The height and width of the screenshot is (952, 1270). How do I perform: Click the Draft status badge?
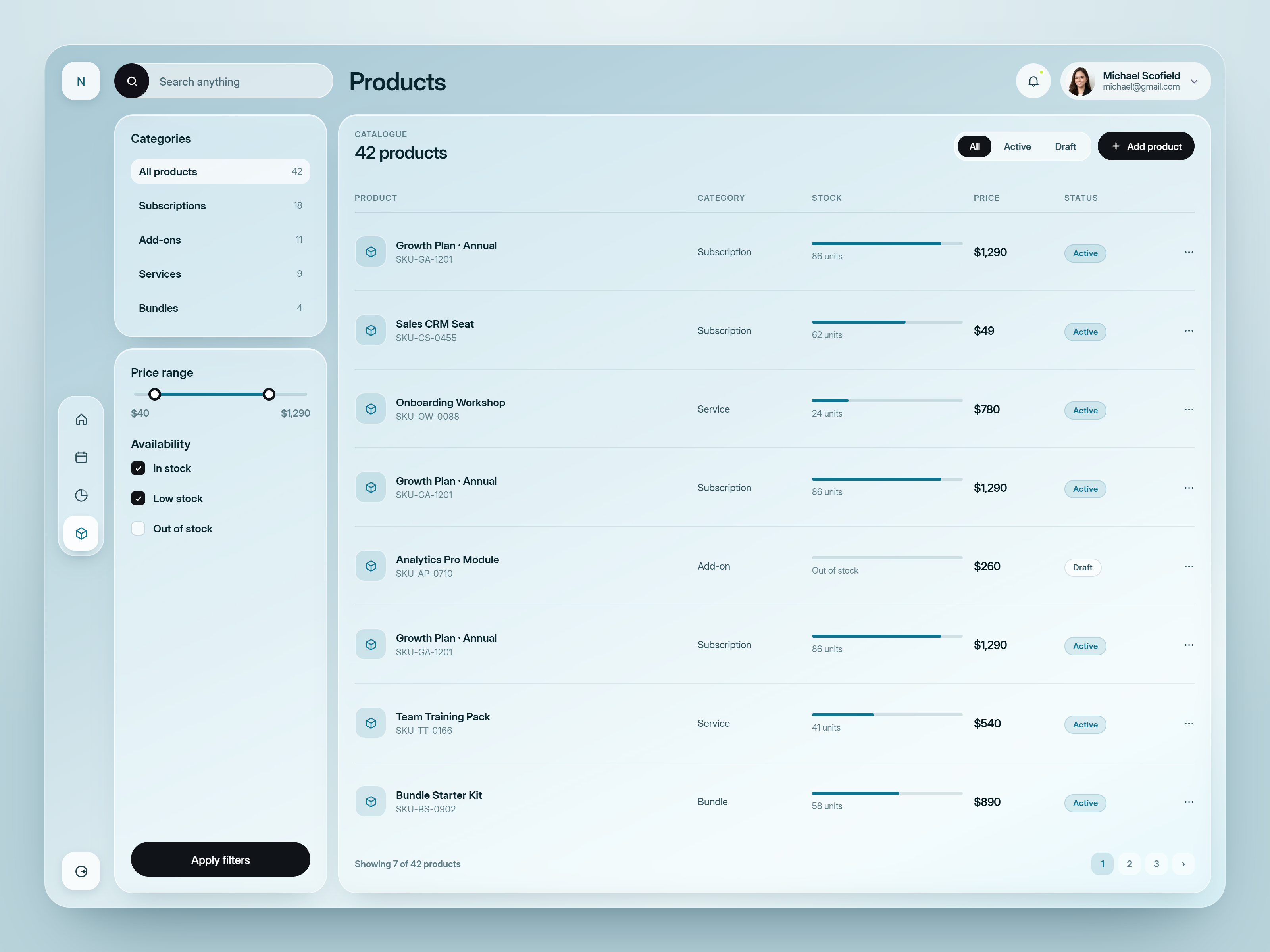pos(1082,568)
